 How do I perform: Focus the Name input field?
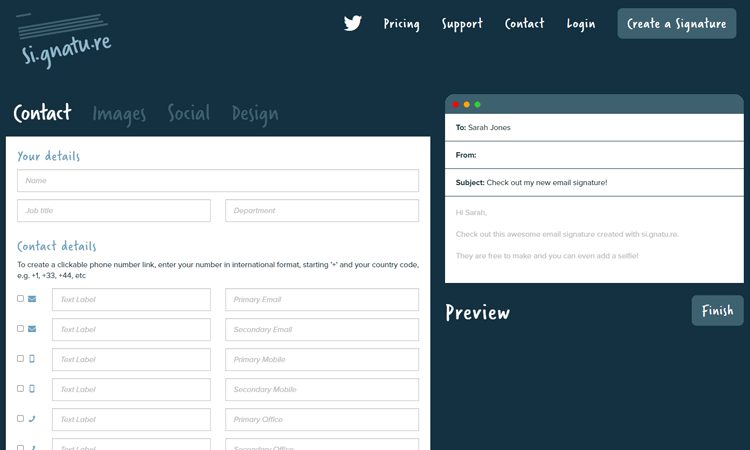tap(218, 181)
